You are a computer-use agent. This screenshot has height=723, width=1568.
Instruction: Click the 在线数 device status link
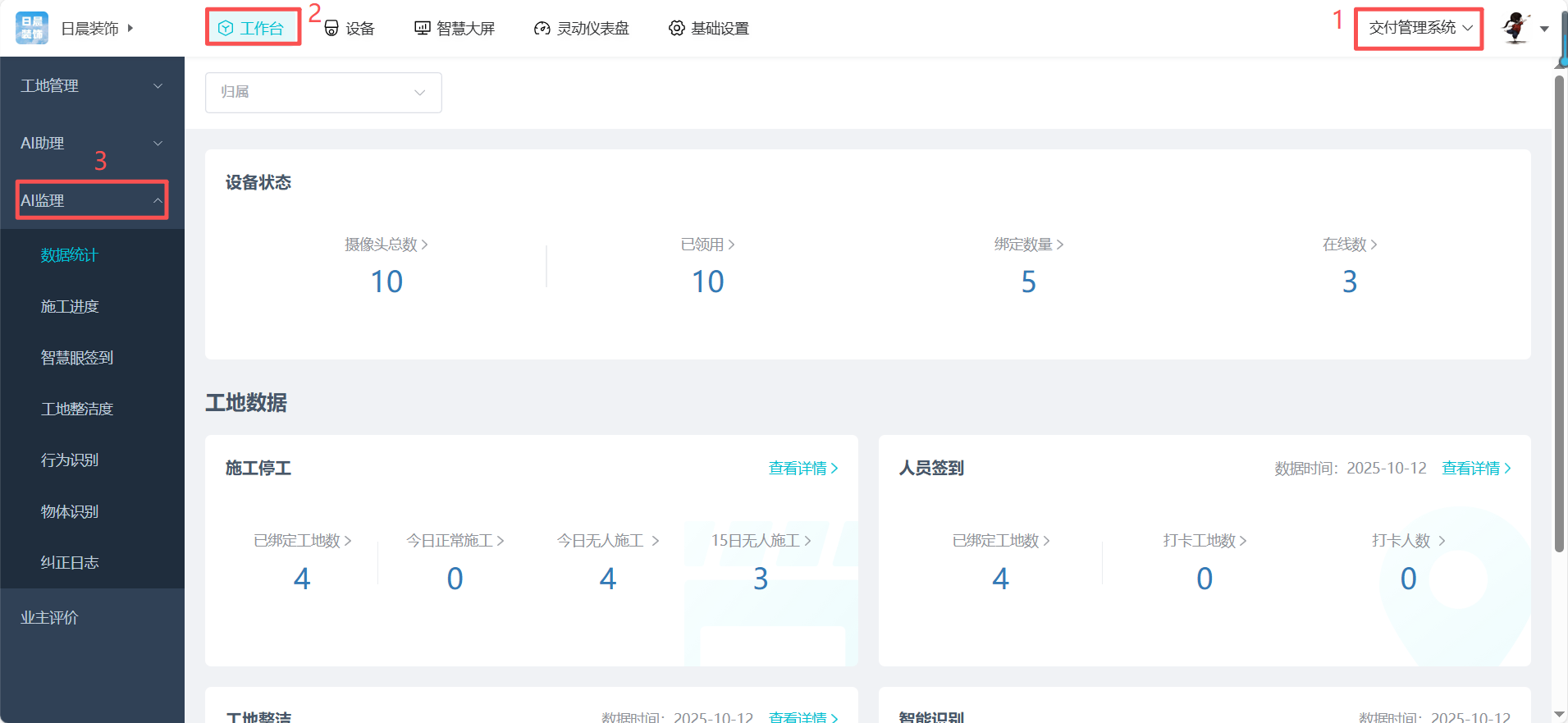[1349, 245]
